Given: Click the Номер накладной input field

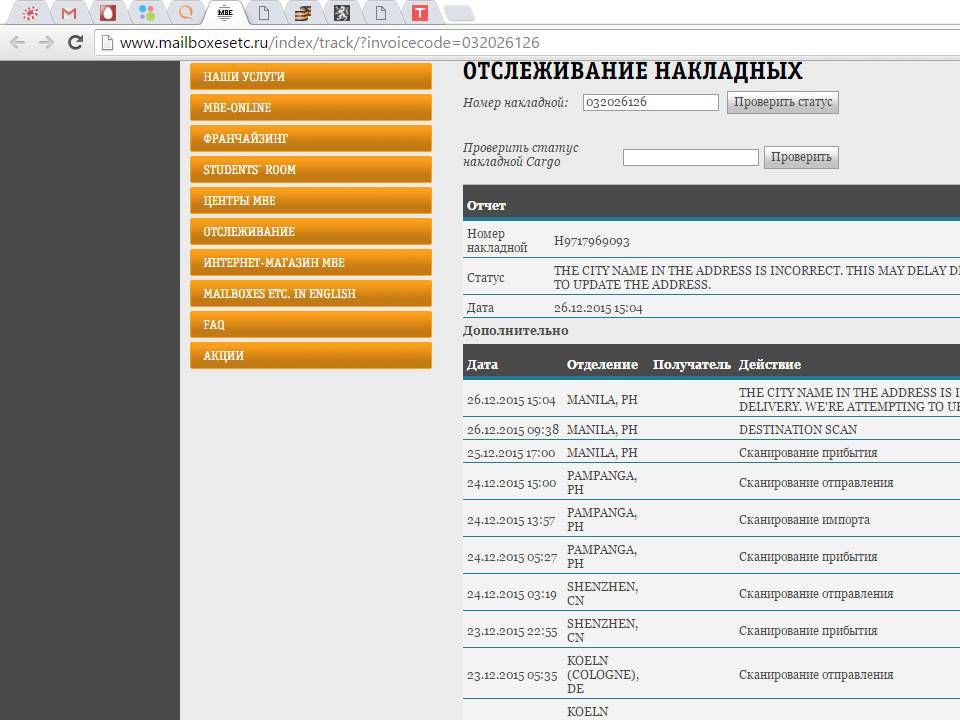Looking at the screenshot, I should [x=650, y=102].
